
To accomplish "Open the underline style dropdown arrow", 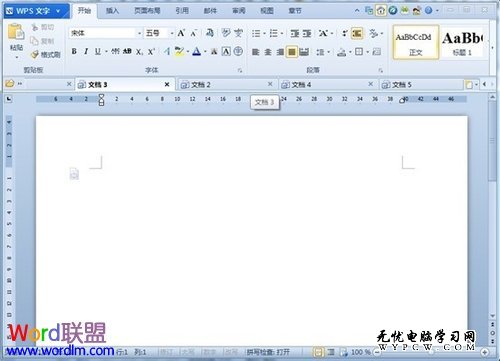I will point(106,52).
